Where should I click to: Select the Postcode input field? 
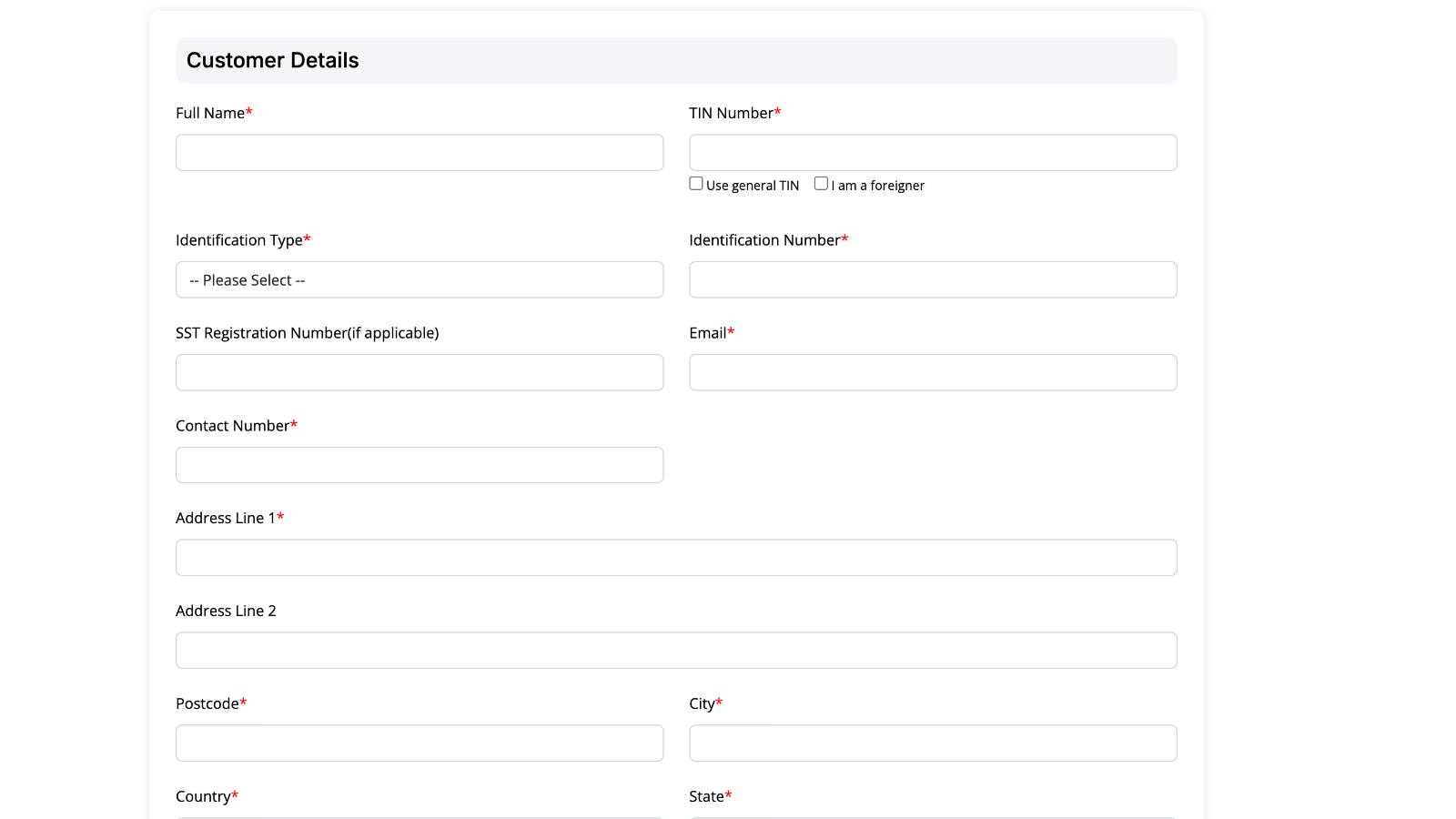tap(420, 743)
